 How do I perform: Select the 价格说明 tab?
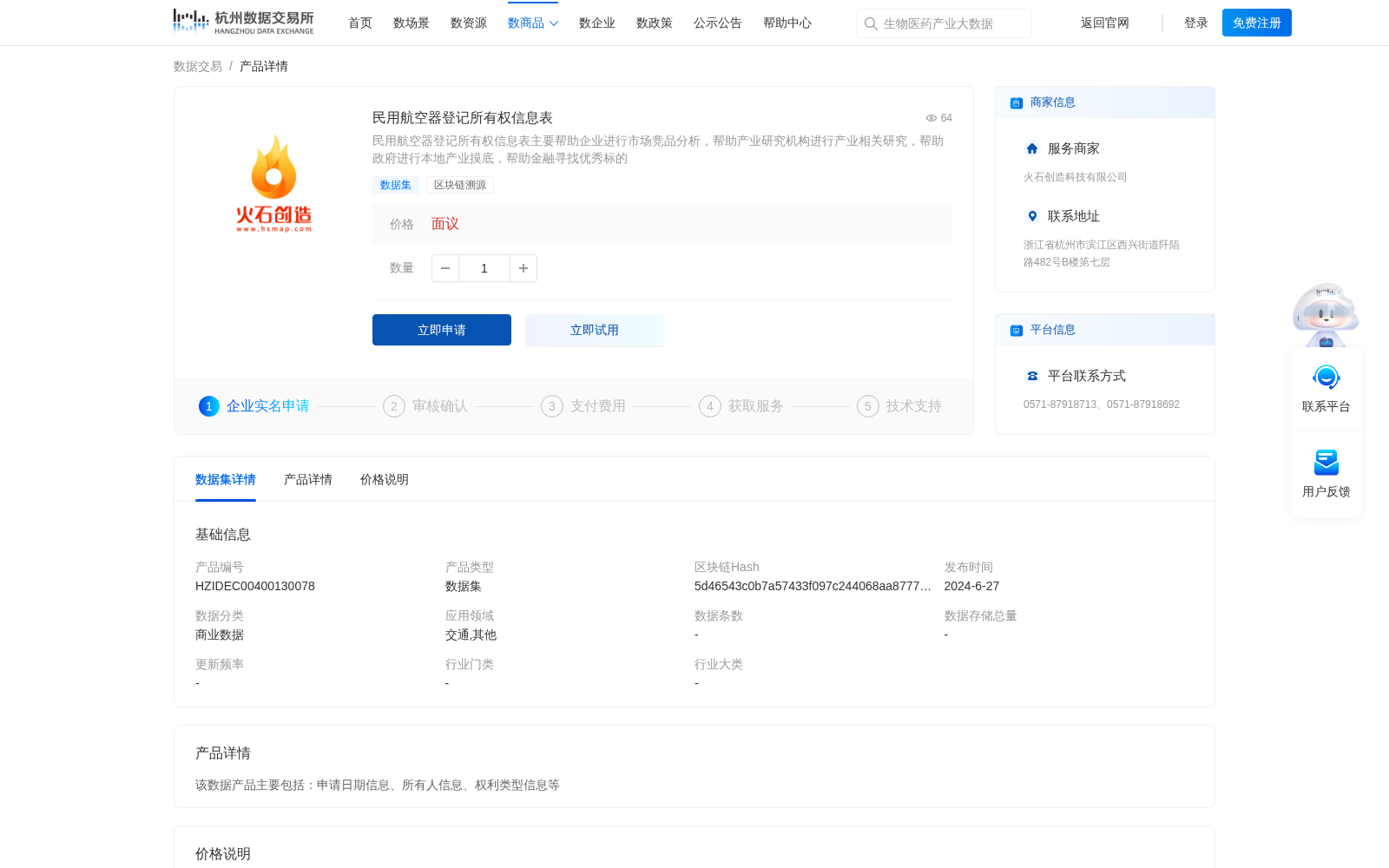coord(385,479)
